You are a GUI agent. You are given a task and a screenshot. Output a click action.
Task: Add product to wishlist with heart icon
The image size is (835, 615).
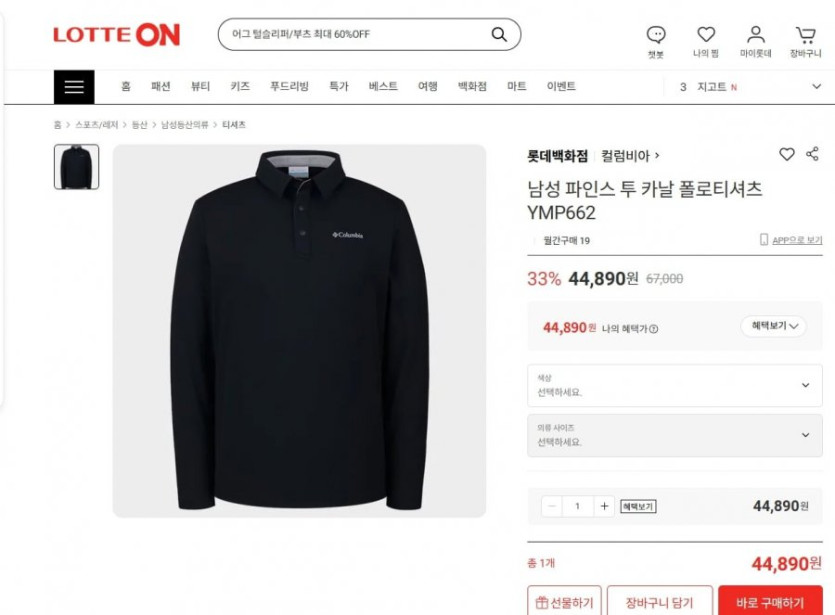tap(787, 154)
